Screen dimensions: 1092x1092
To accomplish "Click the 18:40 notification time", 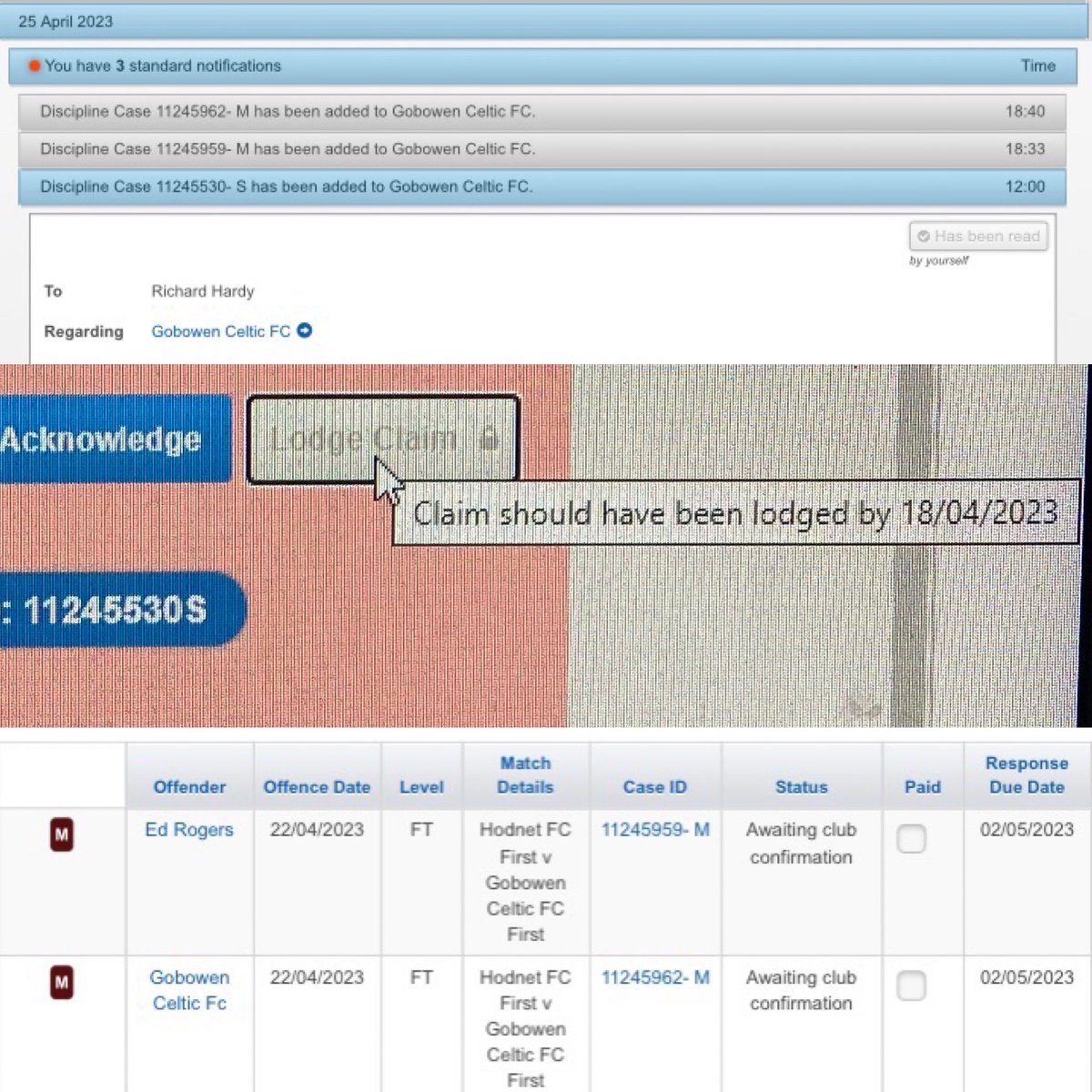I will 1025,112.
